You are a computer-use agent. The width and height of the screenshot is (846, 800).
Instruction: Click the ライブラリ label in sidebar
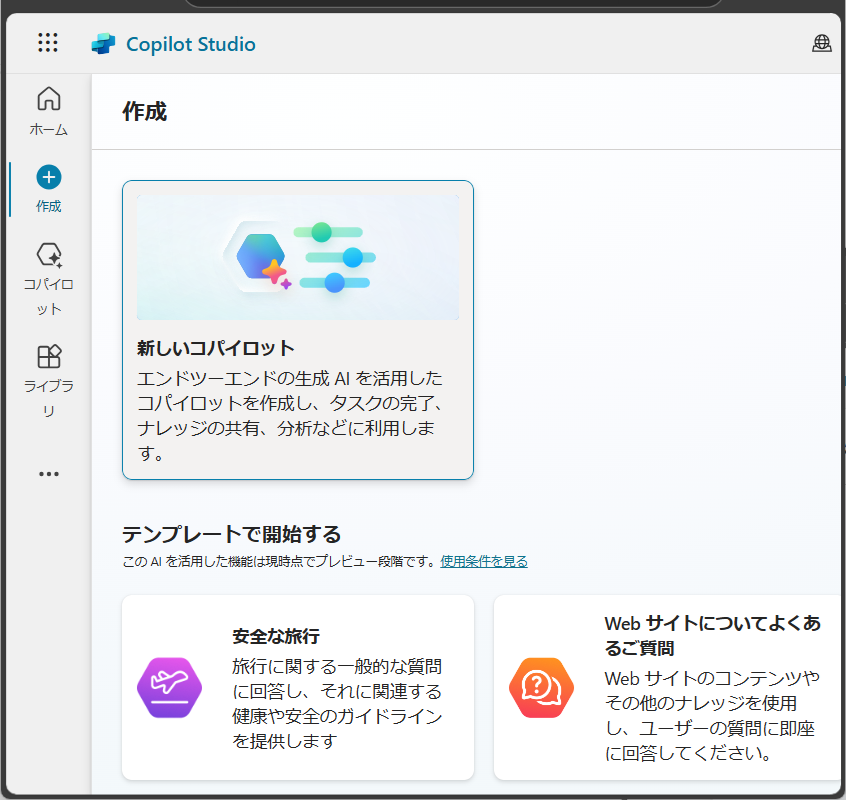(x=49, y=399)
